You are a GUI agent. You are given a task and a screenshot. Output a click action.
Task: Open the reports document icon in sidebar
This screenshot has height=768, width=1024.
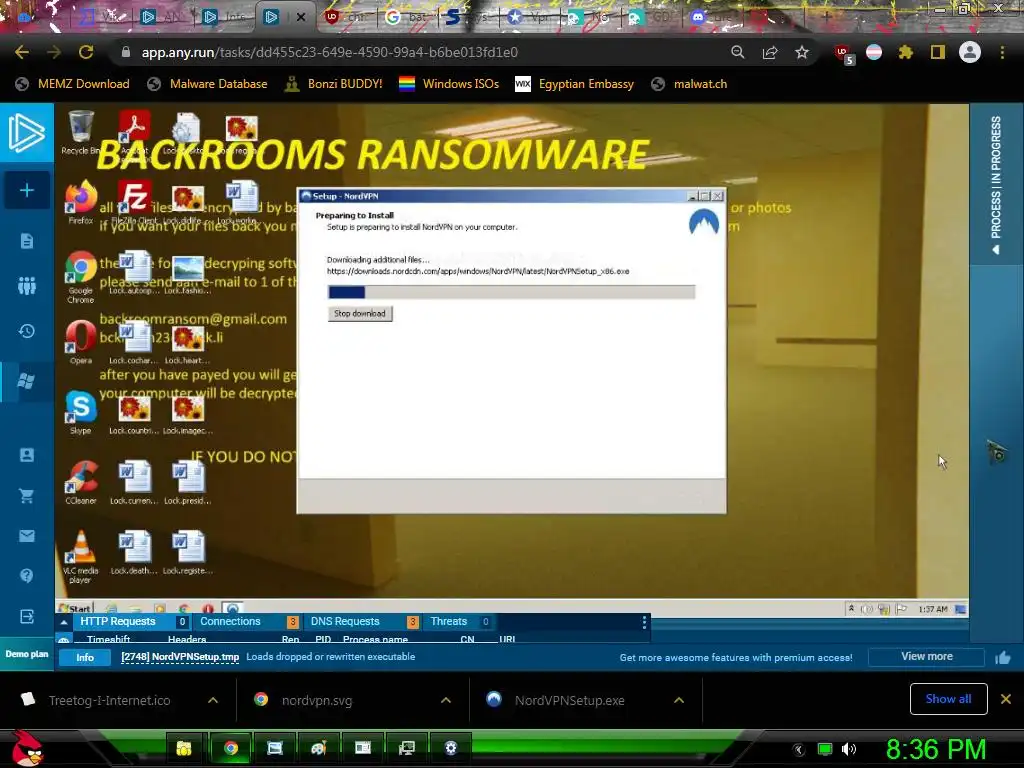[27, 241]
